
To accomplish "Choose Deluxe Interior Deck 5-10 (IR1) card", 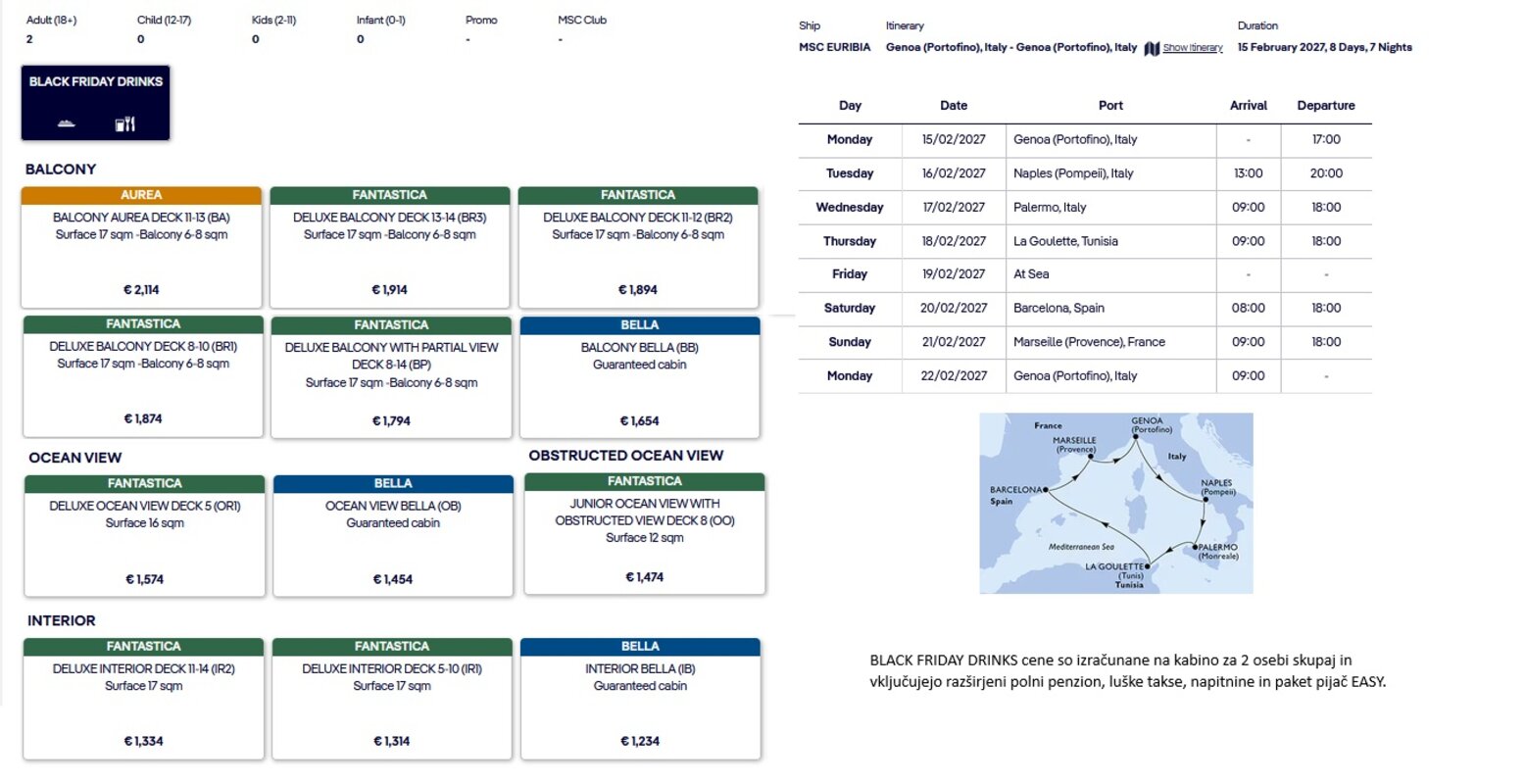I will point(392,699).
